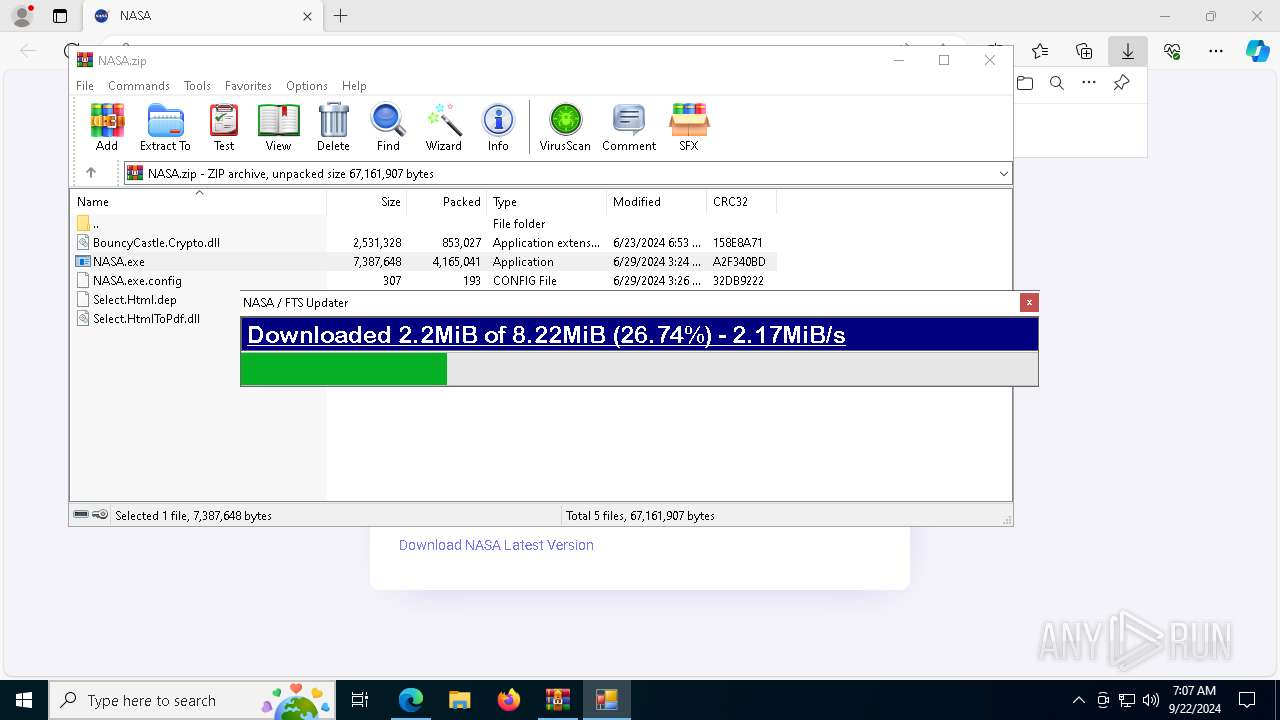
Task: Open Task View on the taskbar
Action: click(x=360, y=700)
